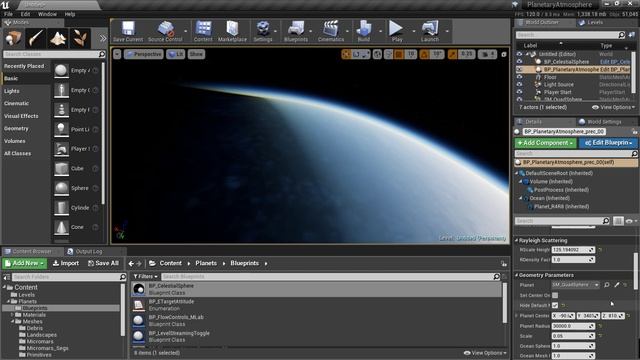The image size is (640, 360).
Task: Select Point Light in Basic list
Action: click(x=76, y=129)
